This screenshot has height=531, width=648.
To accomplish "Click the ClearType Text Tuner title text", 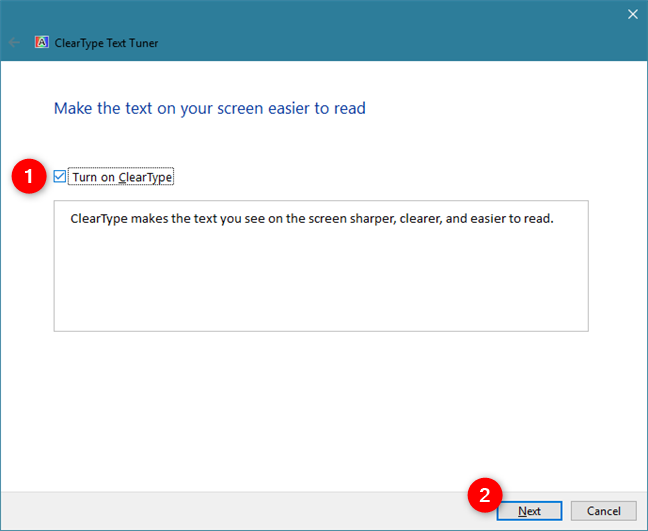I will (x=106, y=43).
